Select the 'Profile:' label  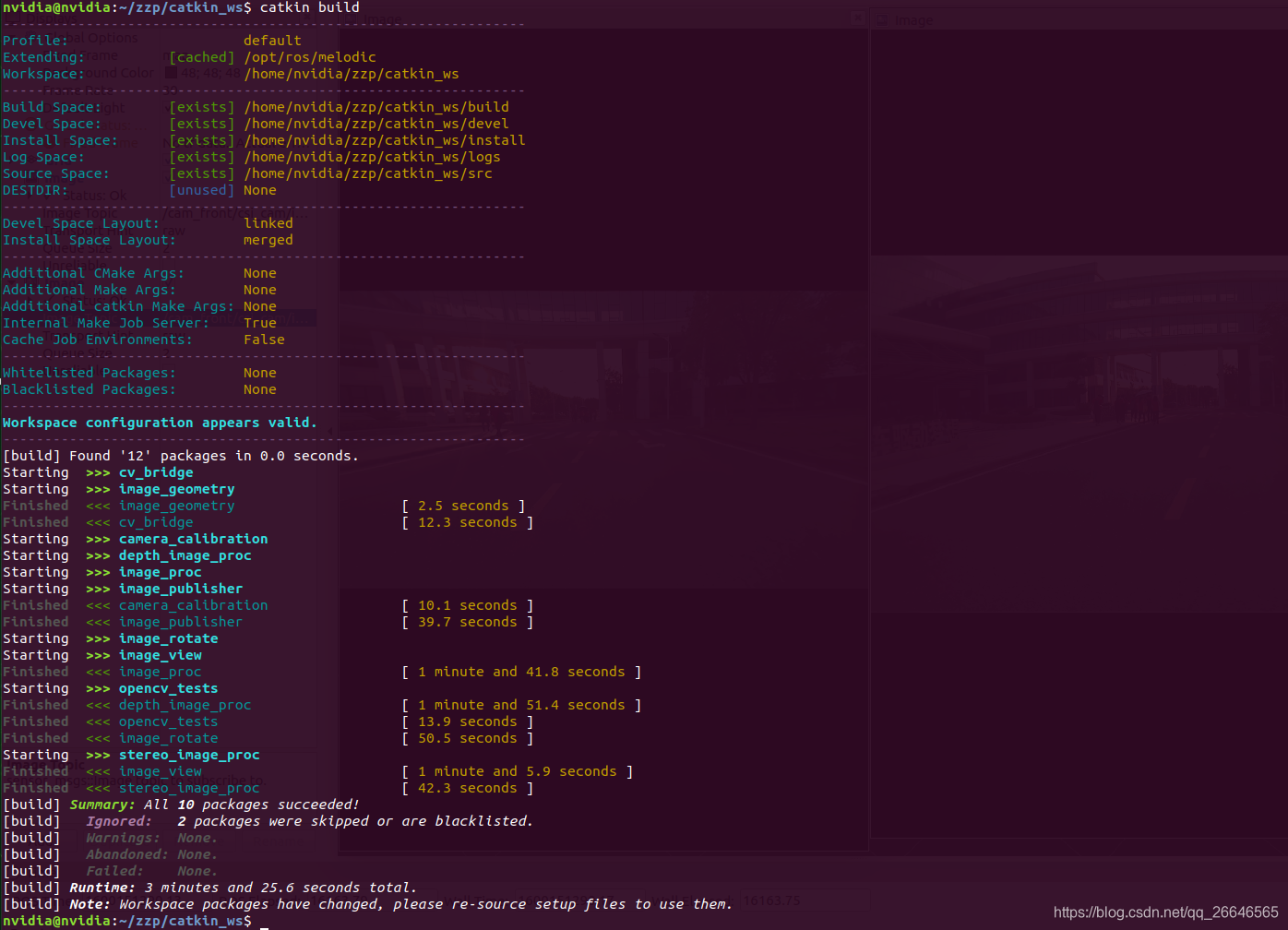click(x=35, y=41)
